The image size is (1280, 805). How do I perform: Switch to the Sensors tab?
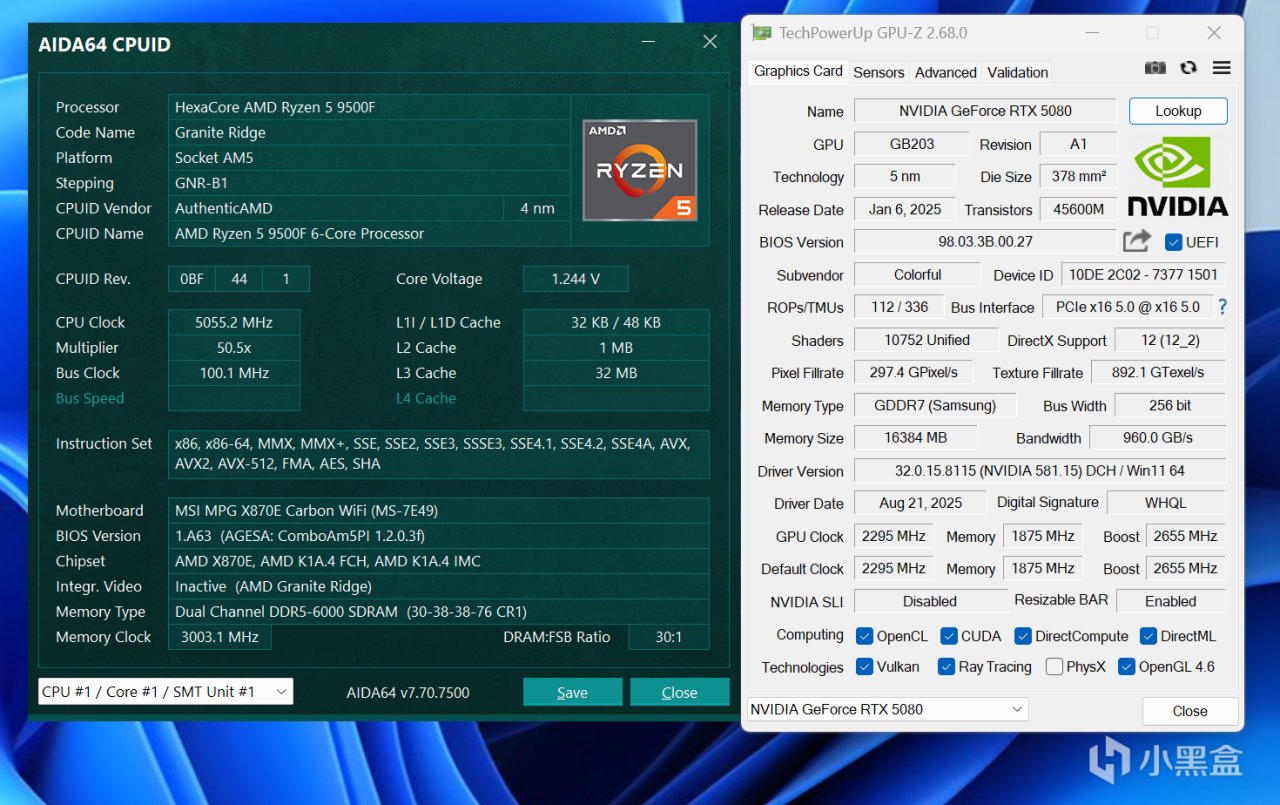879,72
